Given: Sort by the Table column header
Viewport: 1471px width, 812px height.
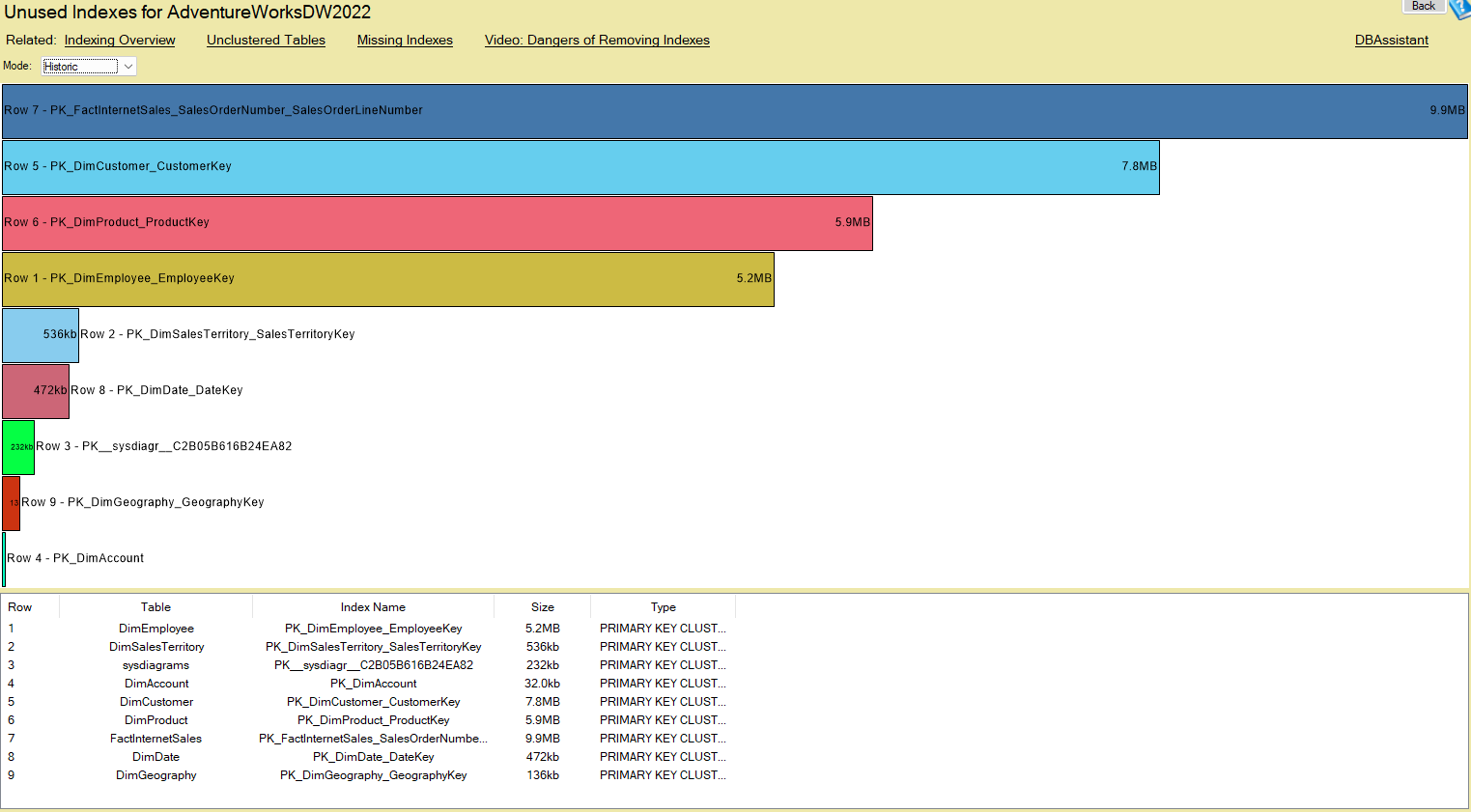Looking at the screenshot, I should point(156,607).
